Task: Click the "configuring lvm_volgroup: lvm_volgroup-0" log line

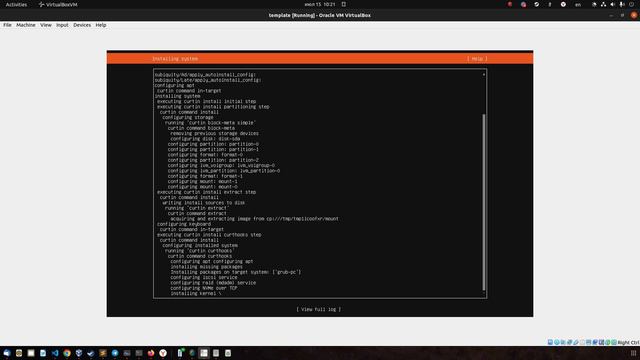Action: tap(221, 165)
